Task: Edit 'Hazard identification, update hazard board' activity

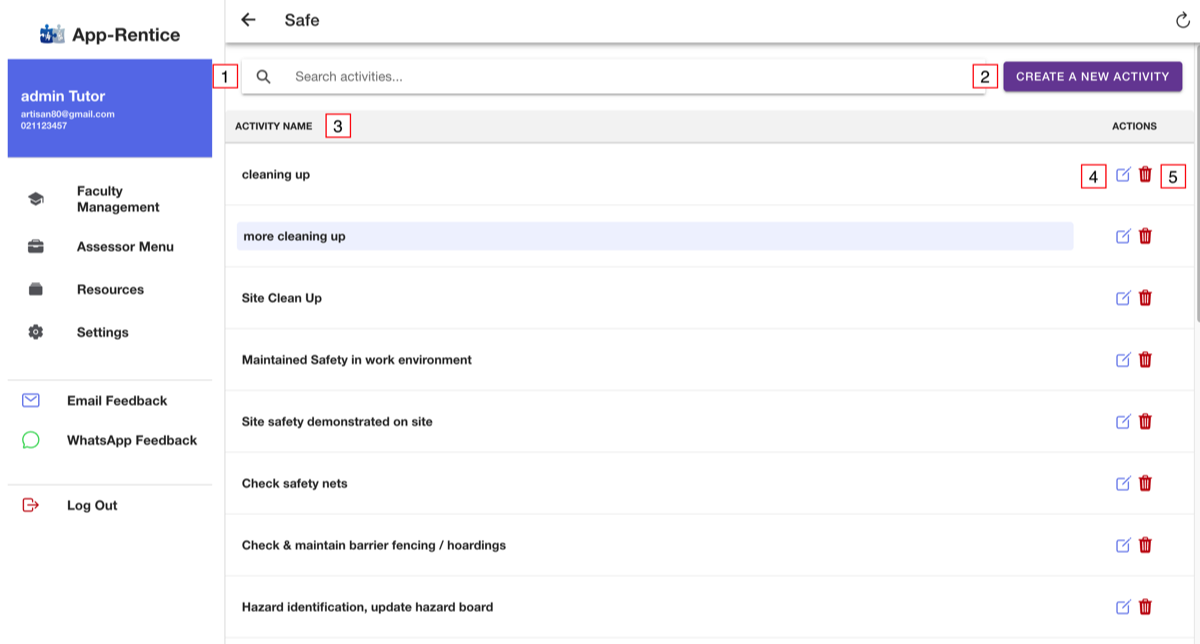Action: pyautogui.click(x=1123, y=607)
